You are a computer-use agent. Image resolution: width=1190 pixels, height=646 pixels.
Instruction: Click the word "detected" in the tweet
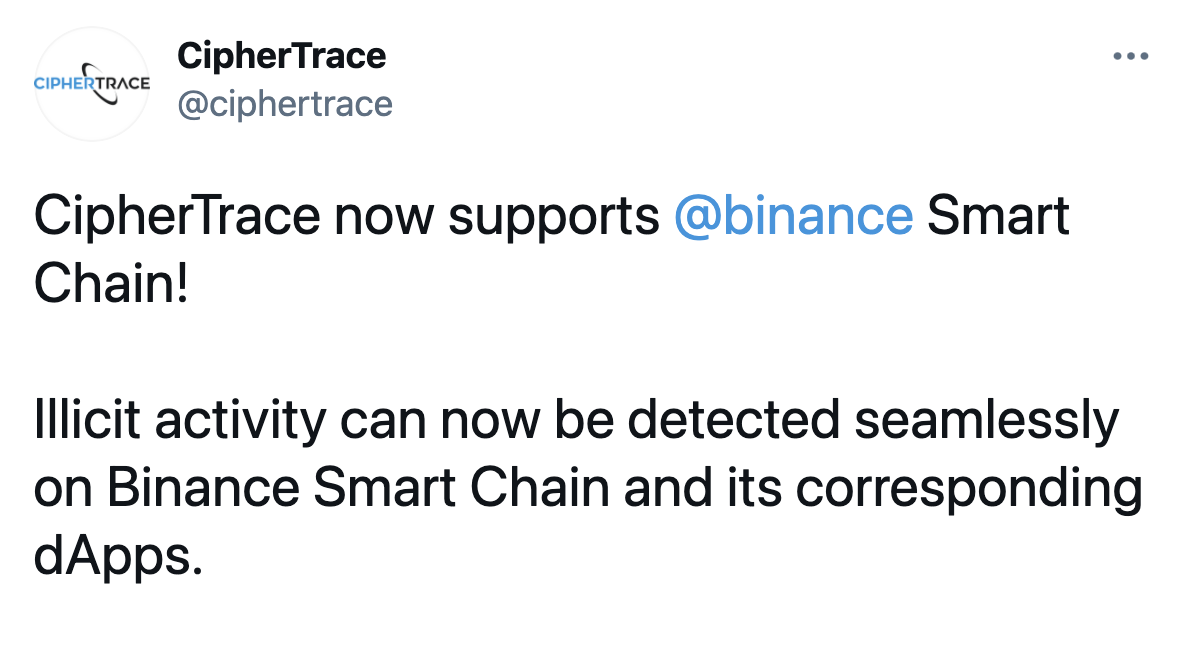734,420
